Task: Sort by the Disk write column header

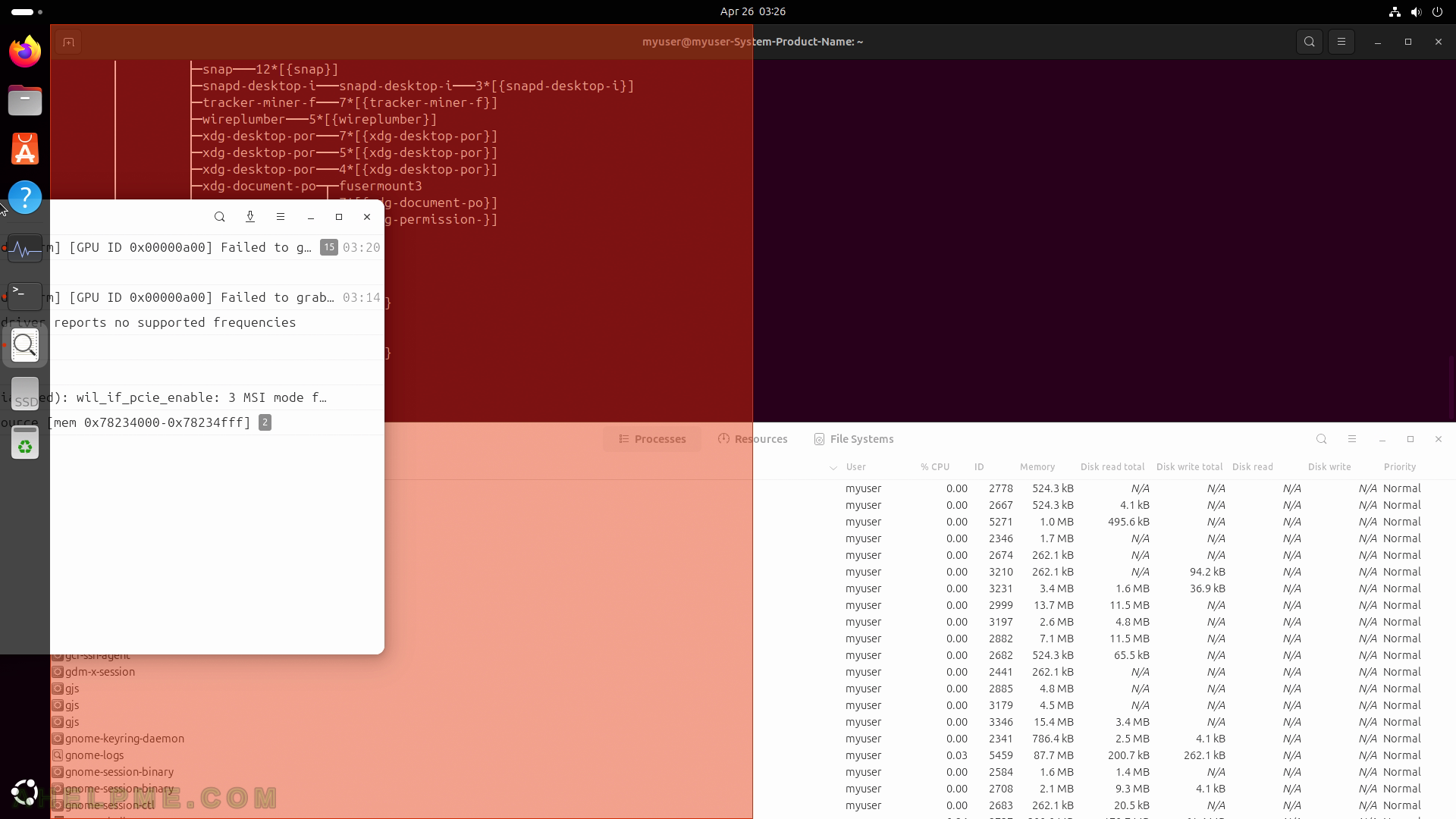Action: click(1329, 467)
